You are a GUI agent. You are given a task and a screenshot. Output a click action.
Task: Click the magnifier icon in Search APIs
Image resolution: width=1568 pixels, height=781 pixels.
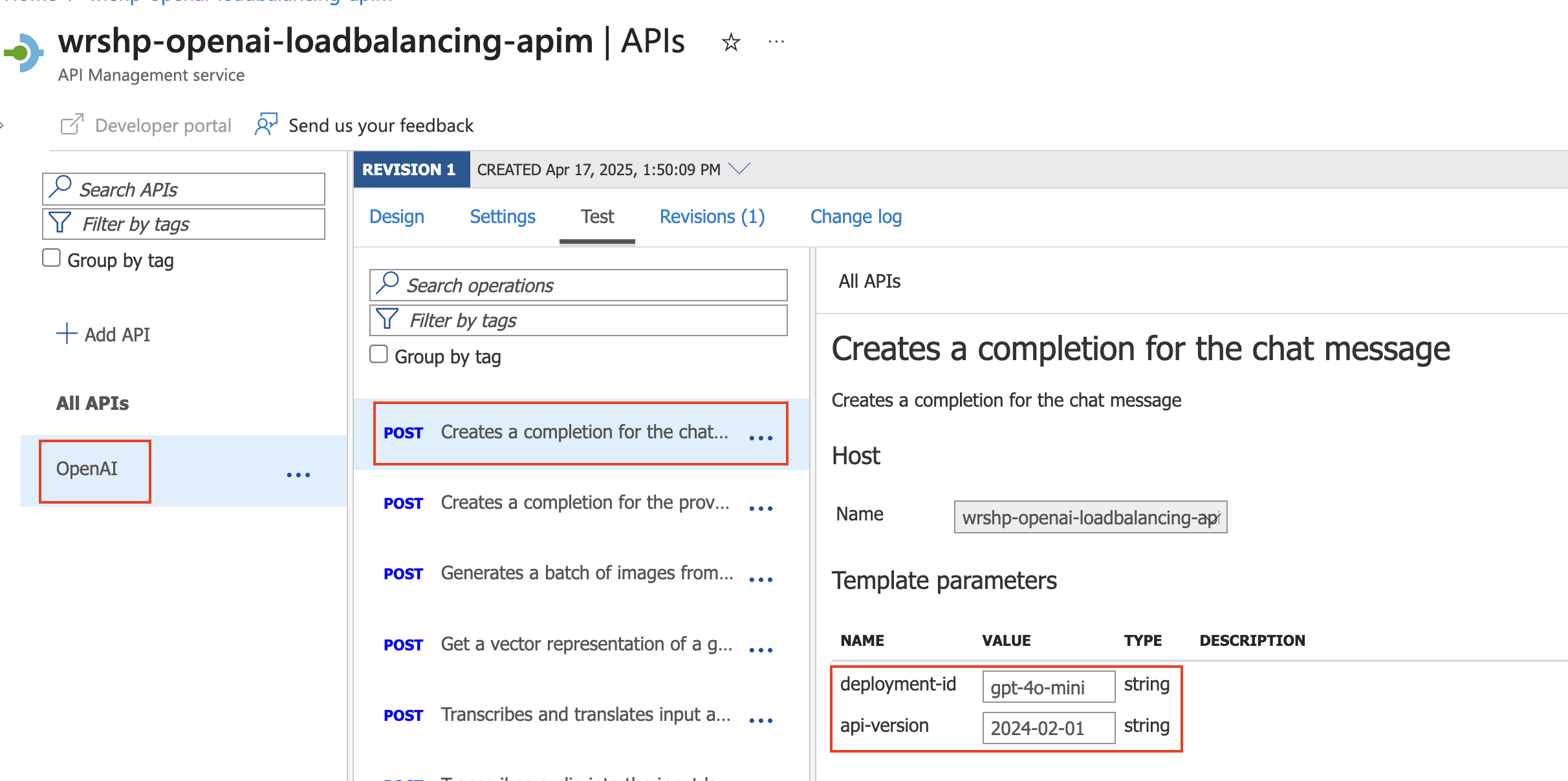tap(60, 187)
